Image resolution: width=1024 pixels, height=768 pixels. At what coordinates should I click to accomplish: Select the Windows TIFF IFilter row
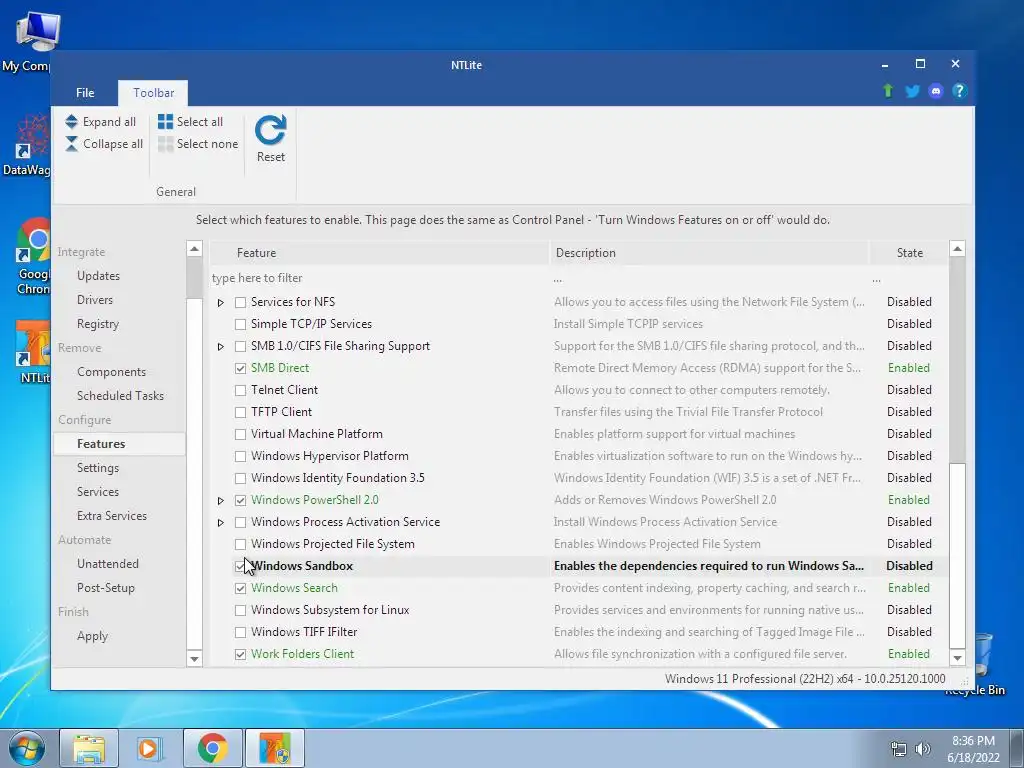click(x=579, y=632)
